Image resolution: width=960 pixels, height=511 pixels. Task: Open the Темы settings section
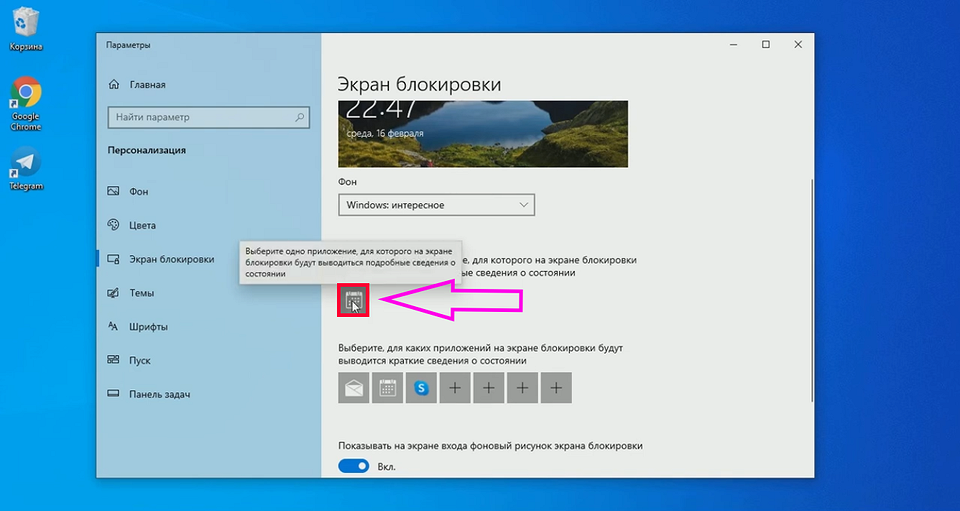208,293
